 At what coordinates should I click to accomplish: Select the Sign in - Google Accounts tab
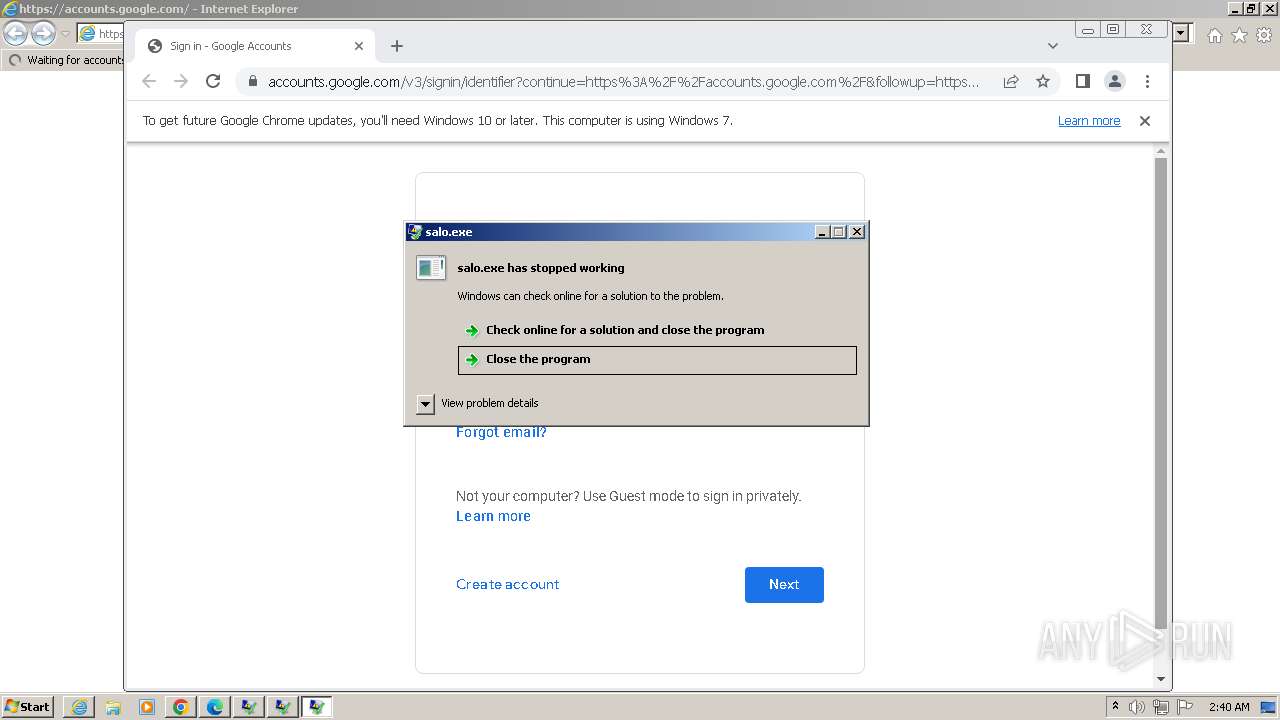pyautogui.click(x=255, y=46)
